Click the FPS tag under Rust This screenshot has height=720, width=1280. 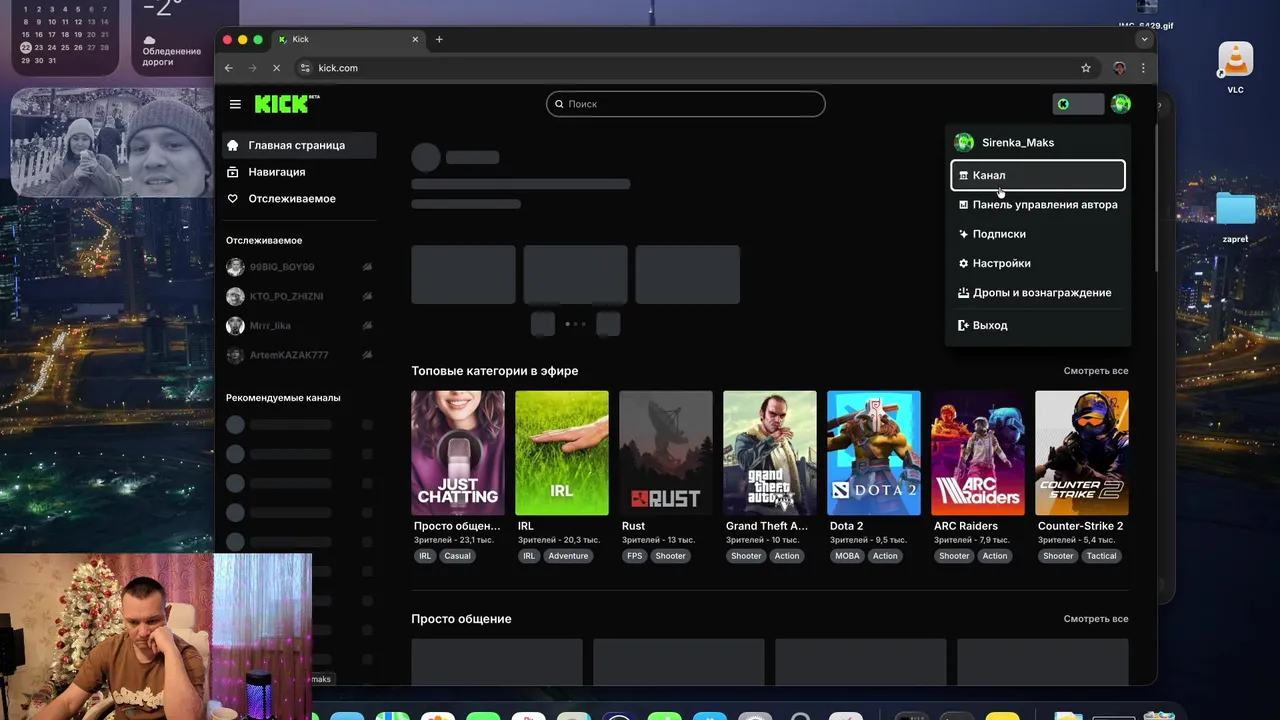click(x=634, y=556)
